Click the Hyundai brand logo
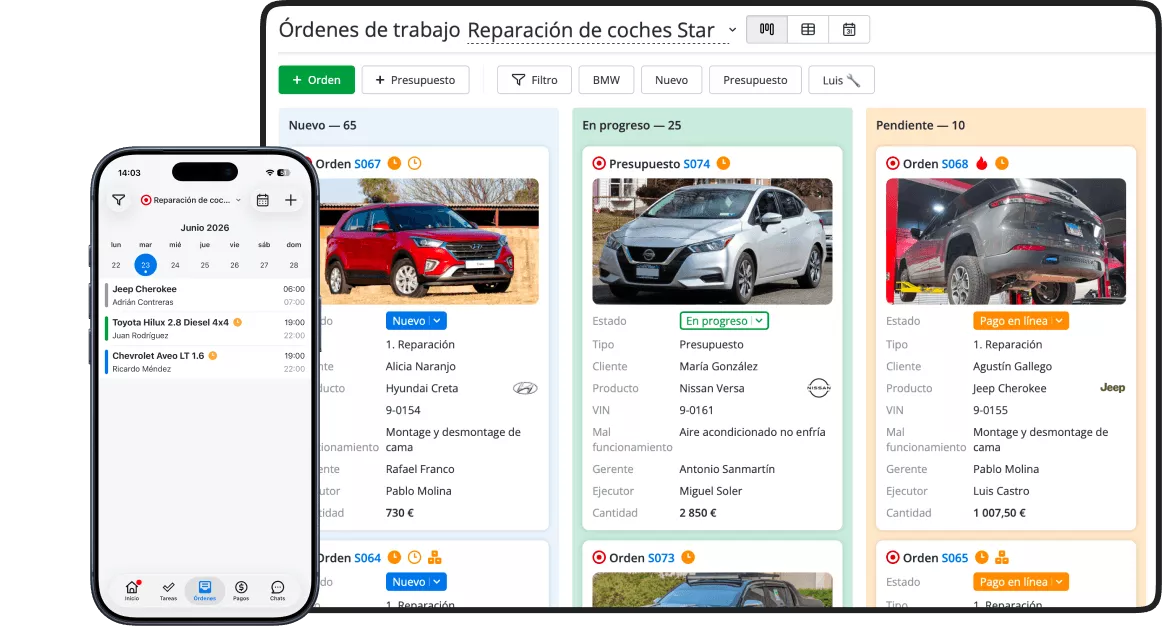The width and height of the screenshot is (1162, 632). (525, 388)
